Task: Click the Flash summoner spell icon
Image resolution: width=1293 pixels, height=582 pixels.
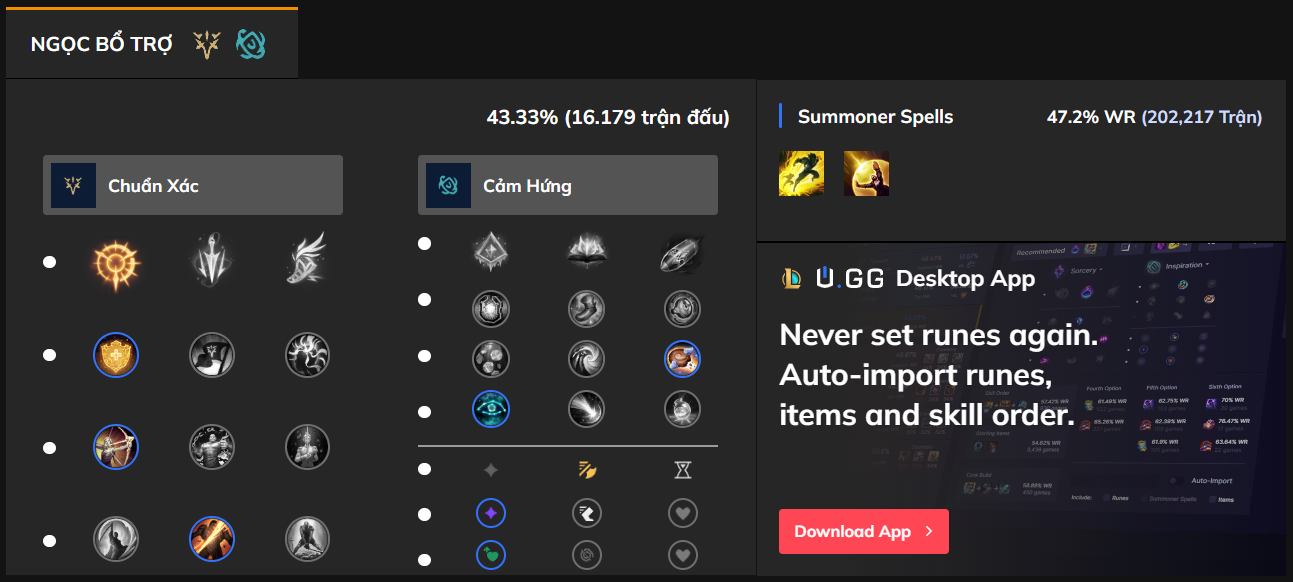Action: (801, 174)
